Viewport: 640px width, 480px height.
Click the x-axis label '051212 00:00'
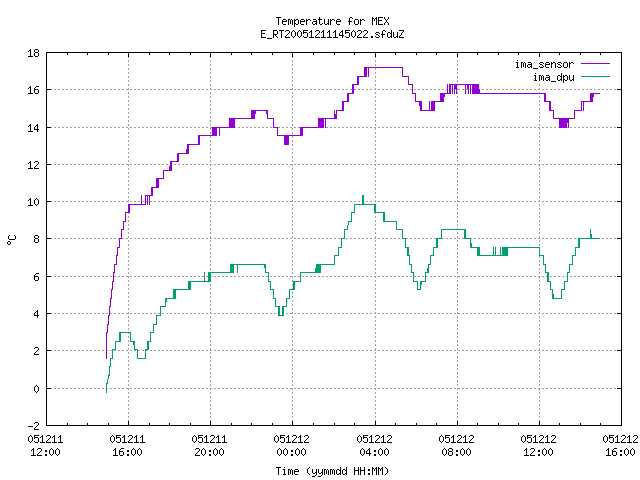(291, 445)
